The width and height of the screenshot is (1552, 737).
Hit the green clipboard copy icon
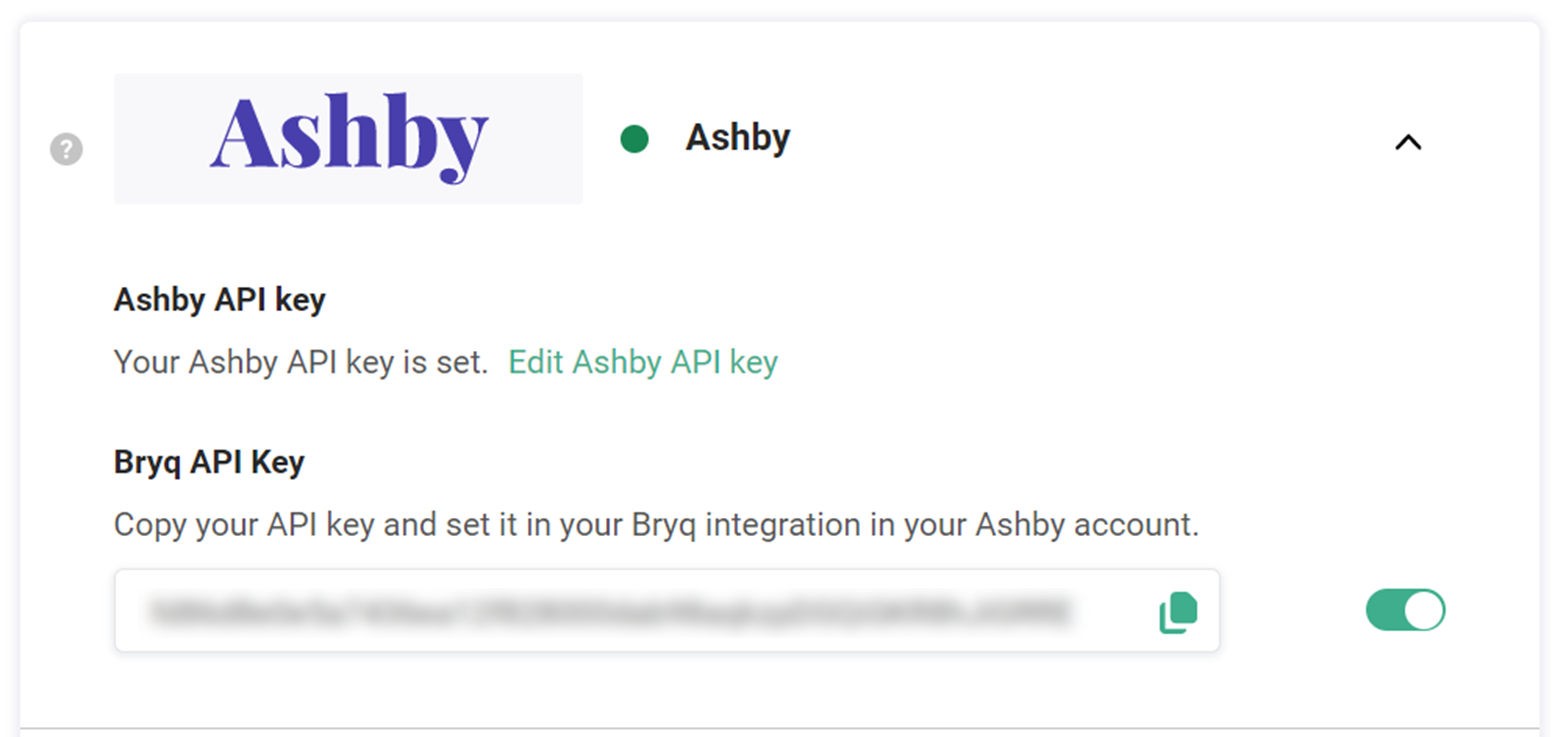coord(1178,612)
